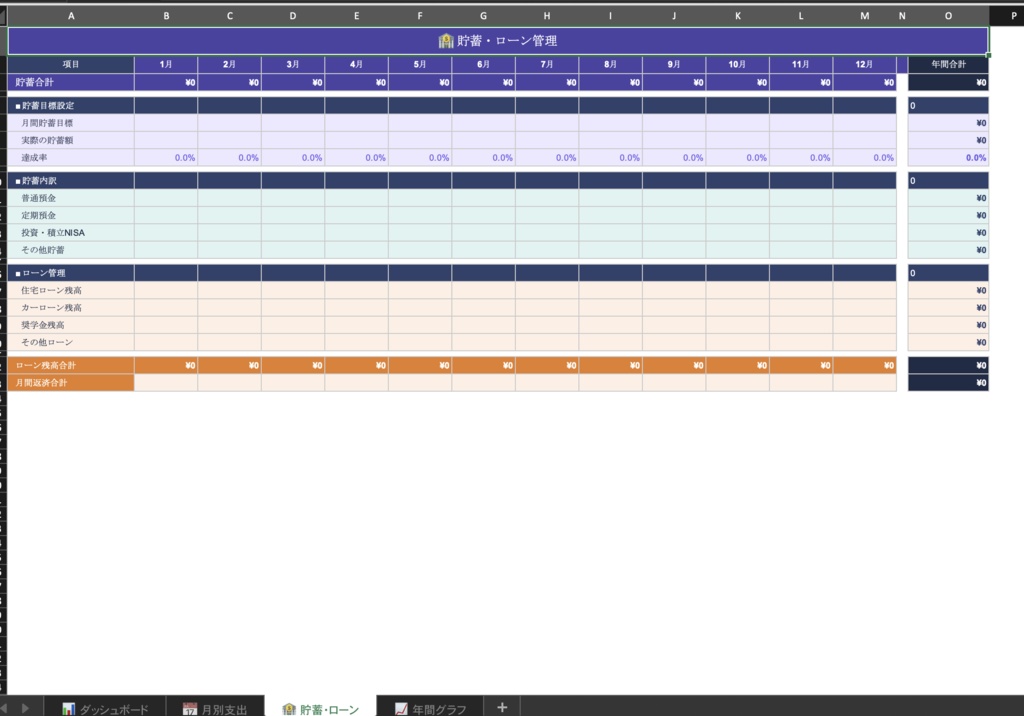Go to previous sheet tabs with the left arrow
Viewport: 1024px width, 716px height.
pos(4,708)
